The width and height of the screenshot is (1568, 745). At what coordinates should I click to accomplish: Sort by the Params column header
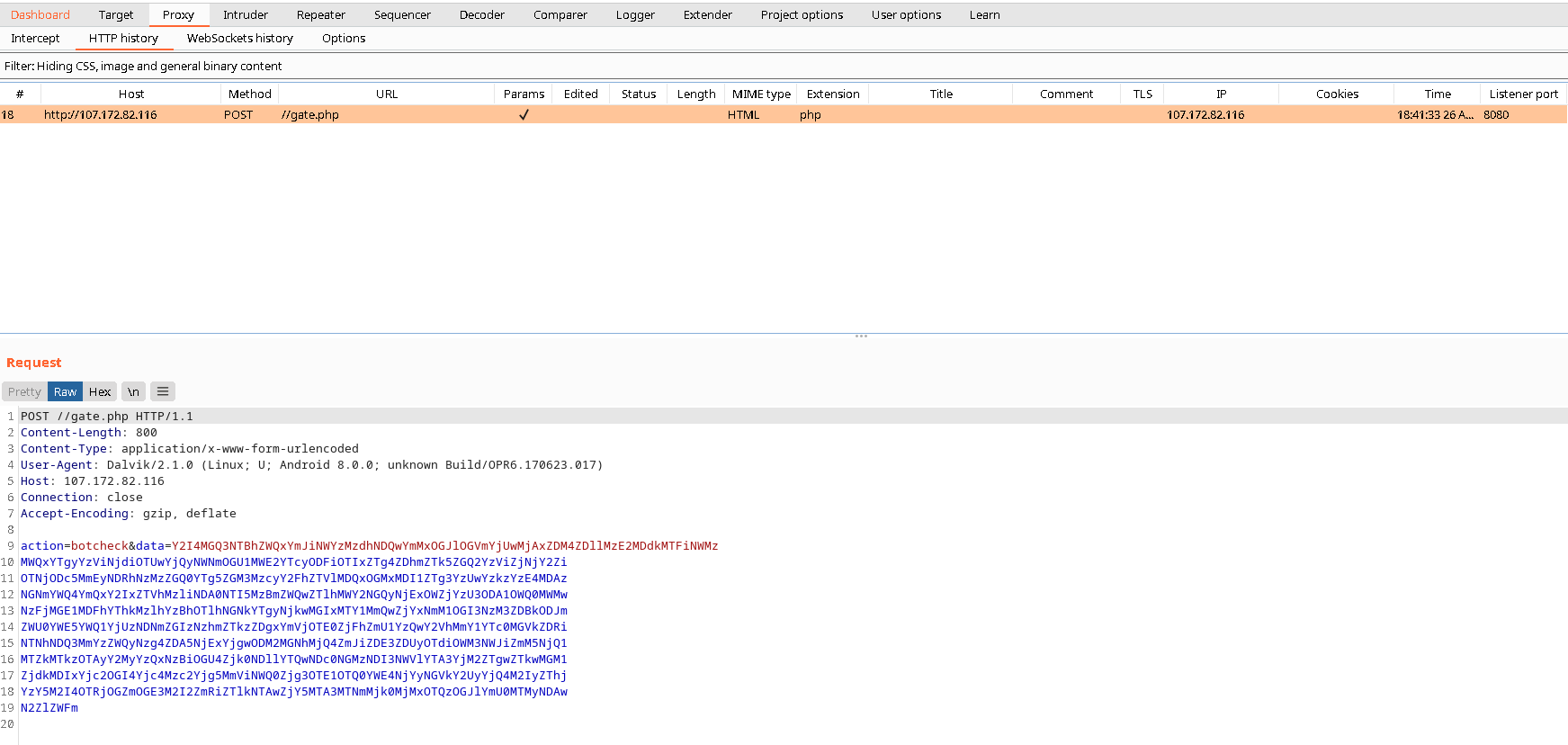click(524, 94)
